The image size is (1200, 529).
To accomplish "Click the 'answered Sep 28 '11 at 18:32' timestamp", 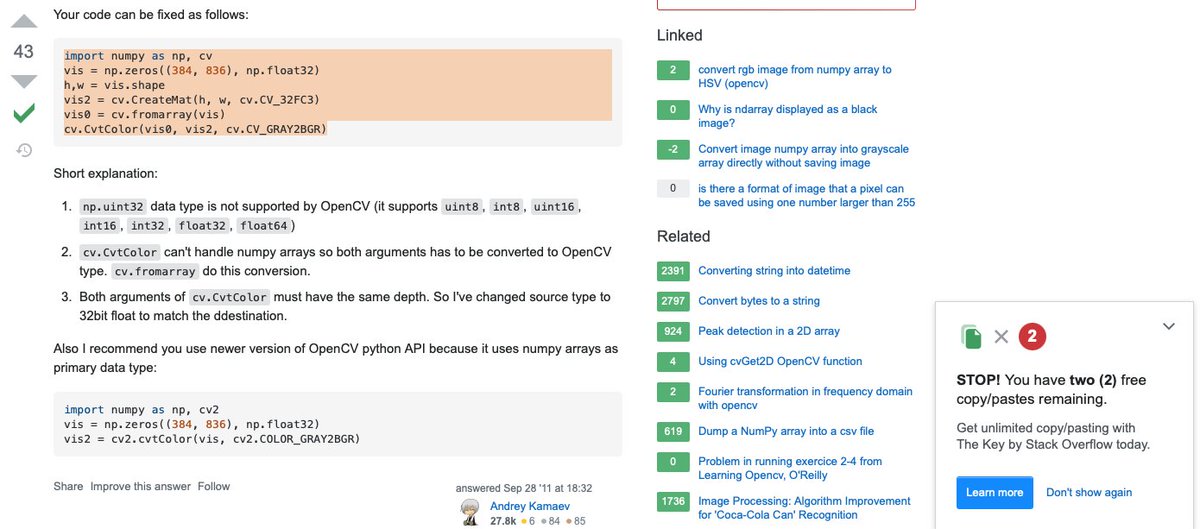I will click(x=524, y=488).
